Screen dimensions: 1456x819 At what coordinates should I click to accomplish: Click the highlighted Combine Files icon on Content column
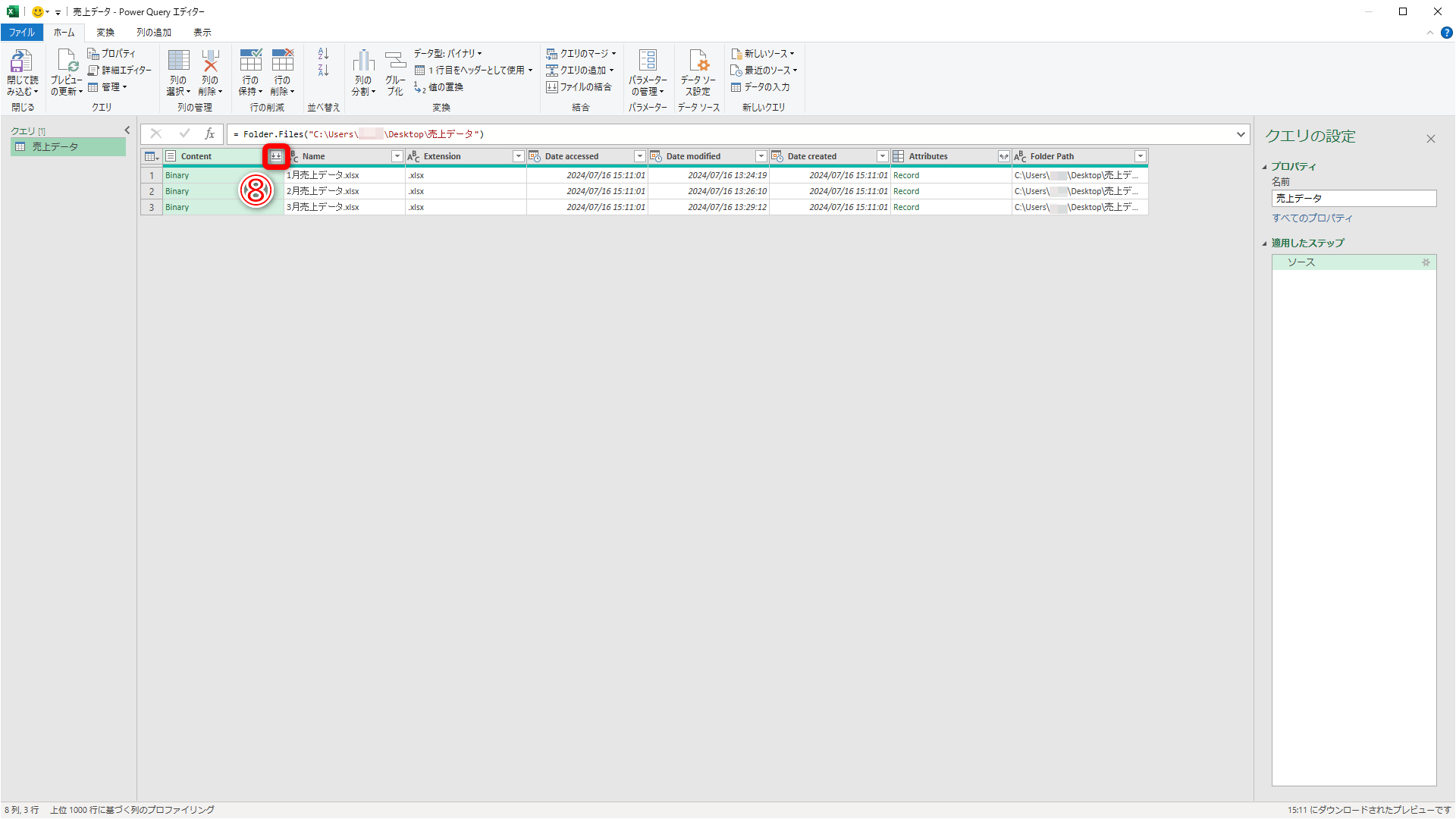click(278, 155)
